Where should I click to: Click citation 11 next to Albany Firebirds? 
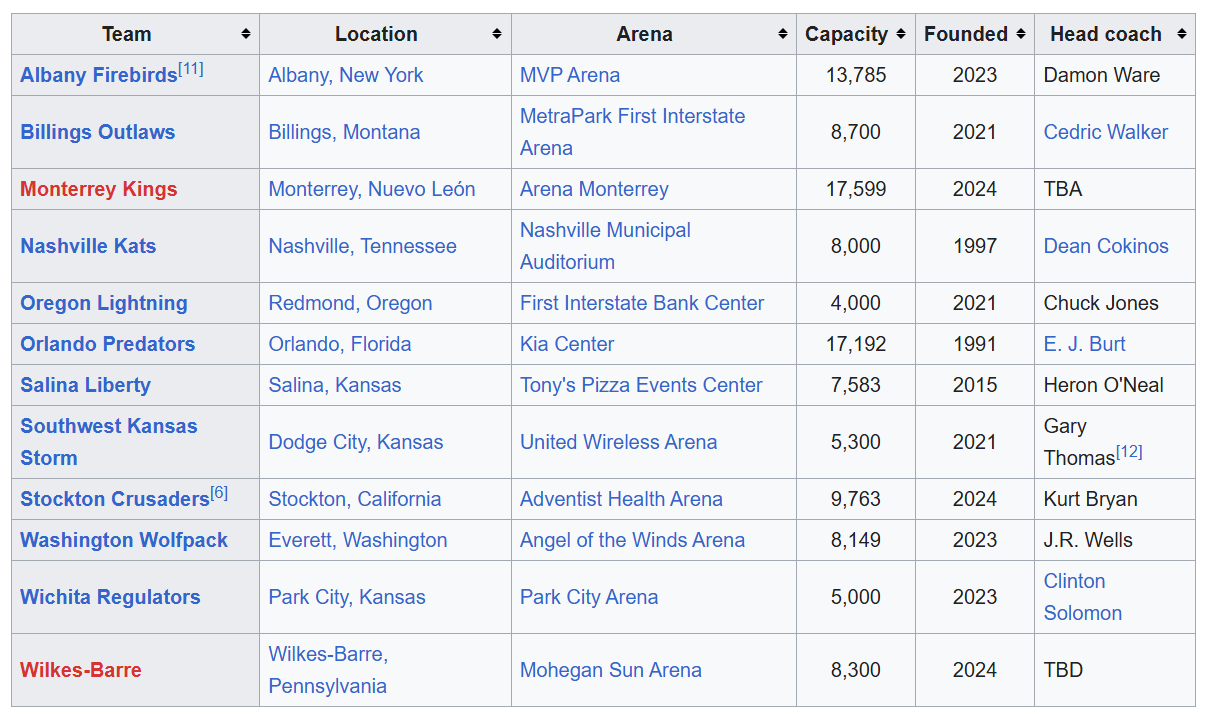(191, 69)
